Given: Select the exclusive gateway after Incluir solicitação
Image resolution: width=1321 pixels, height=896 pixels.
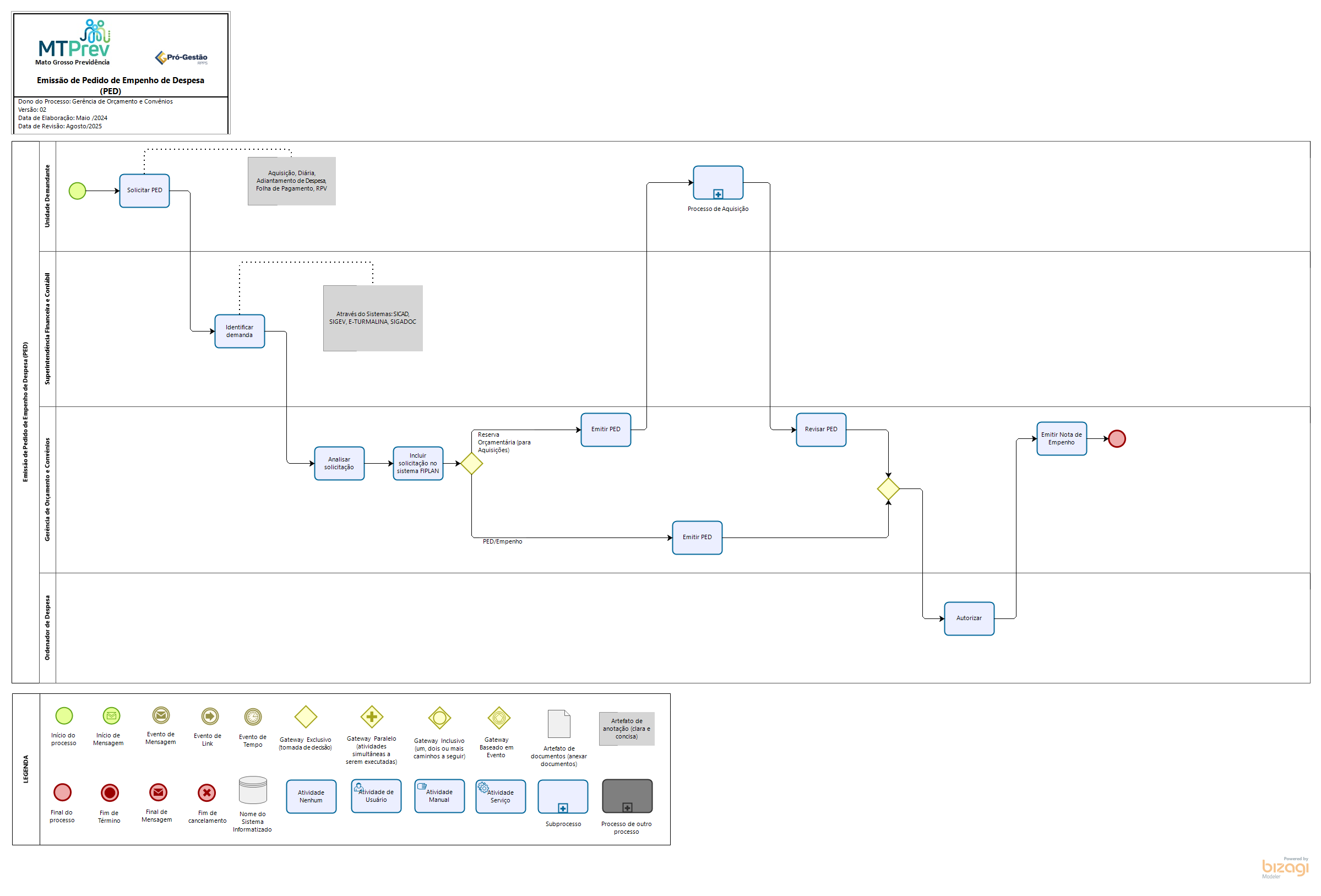Looking at the screenshot, I should pos(471,463).
